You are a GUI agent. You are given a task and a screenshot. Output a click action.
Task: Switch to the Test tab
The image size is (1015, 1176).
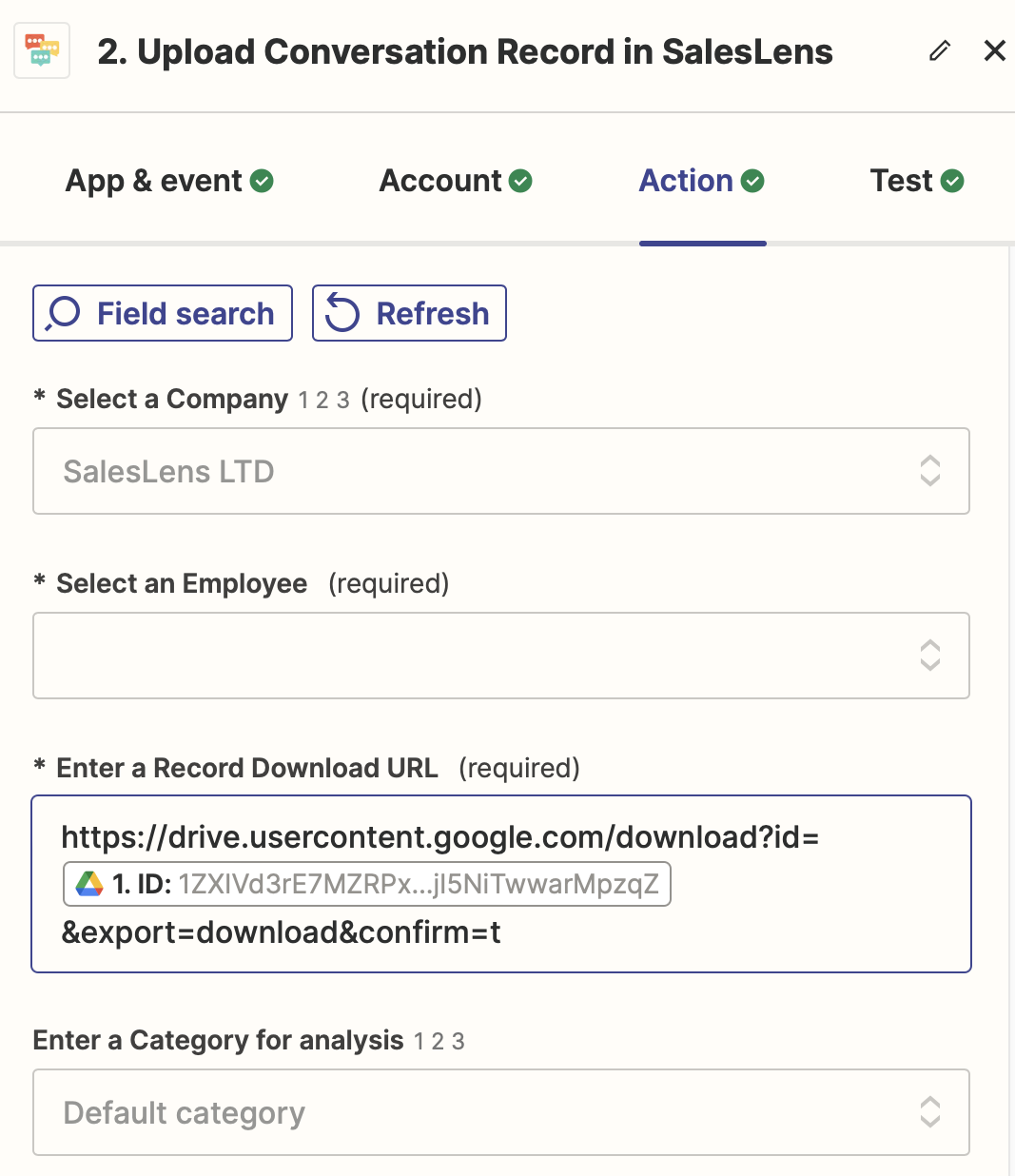[900, 181]
